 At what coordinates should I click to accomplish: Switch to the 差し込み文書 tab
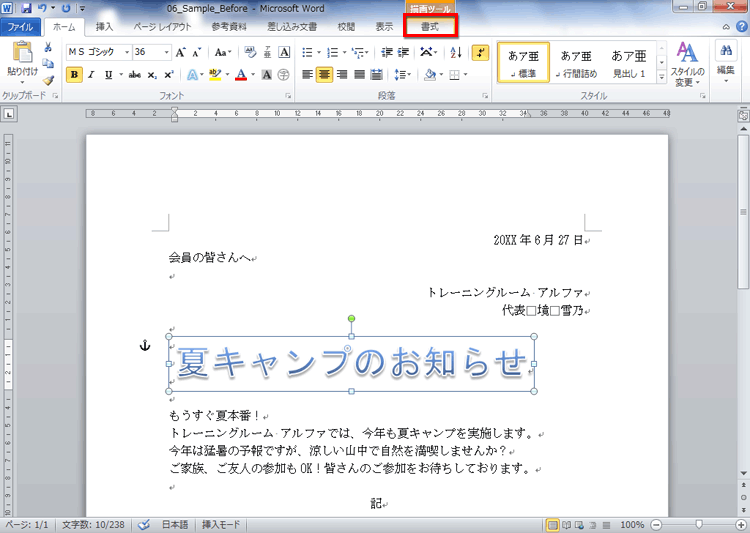click(292, 27)
